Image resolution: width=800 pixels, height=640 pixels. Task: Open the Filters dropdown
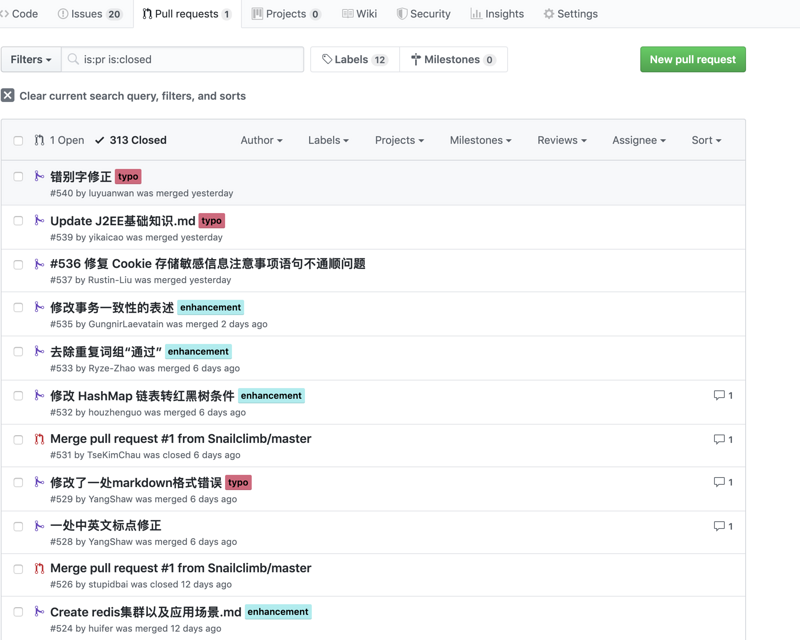[x=31, y=59]
